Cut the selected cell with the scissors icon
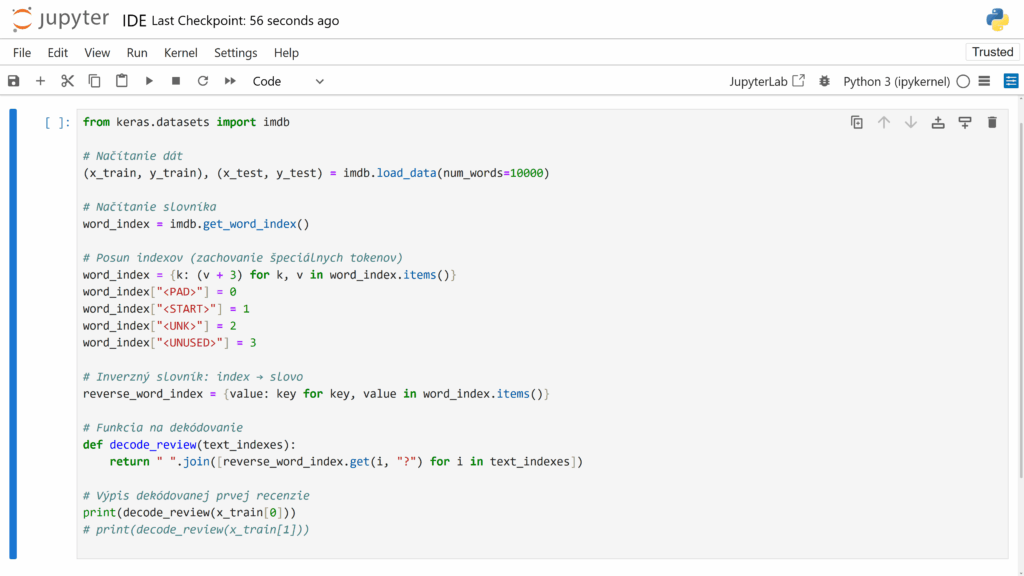 67,81
